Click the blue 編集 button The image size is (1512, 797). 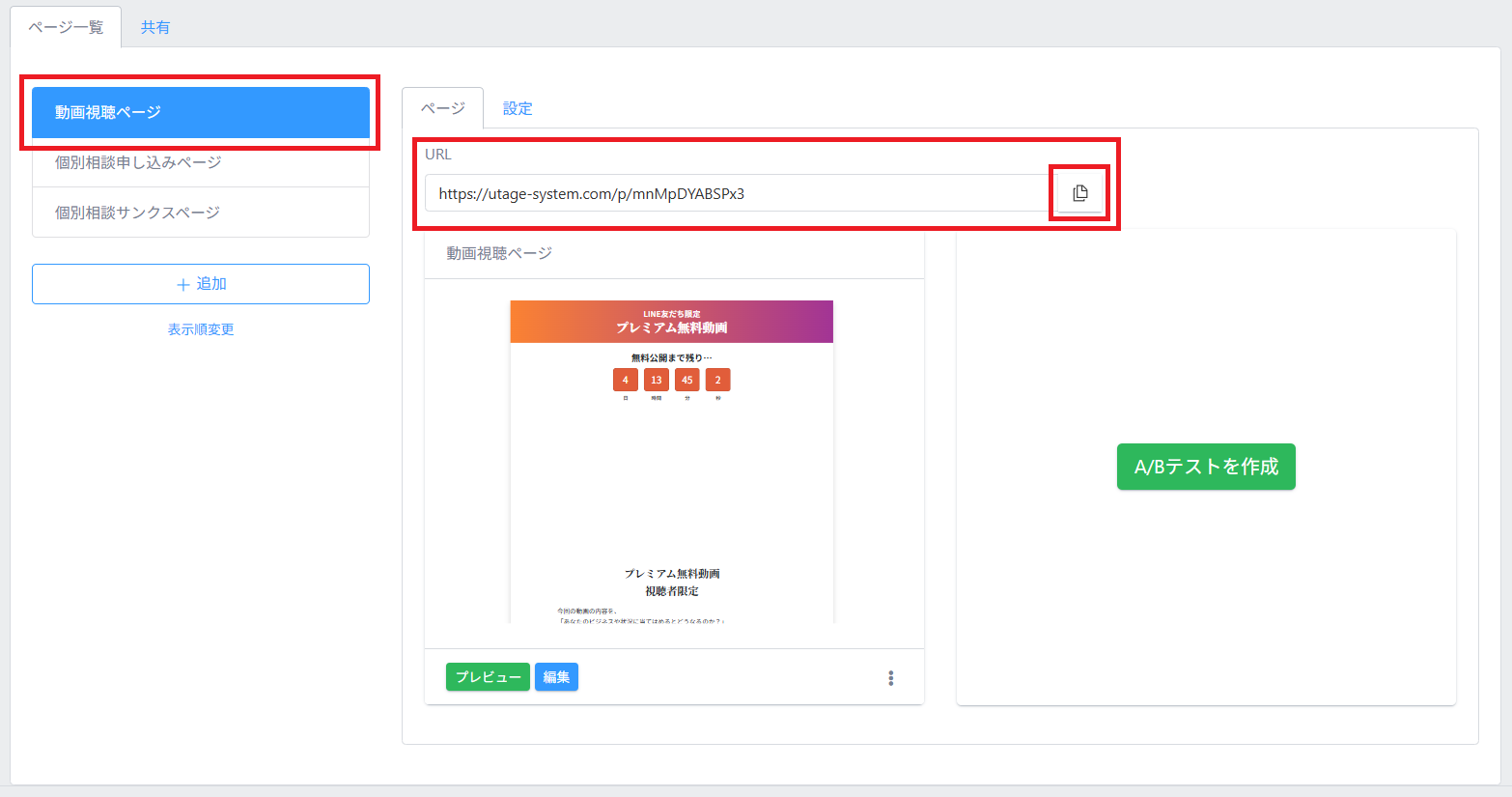click(556, 677)
